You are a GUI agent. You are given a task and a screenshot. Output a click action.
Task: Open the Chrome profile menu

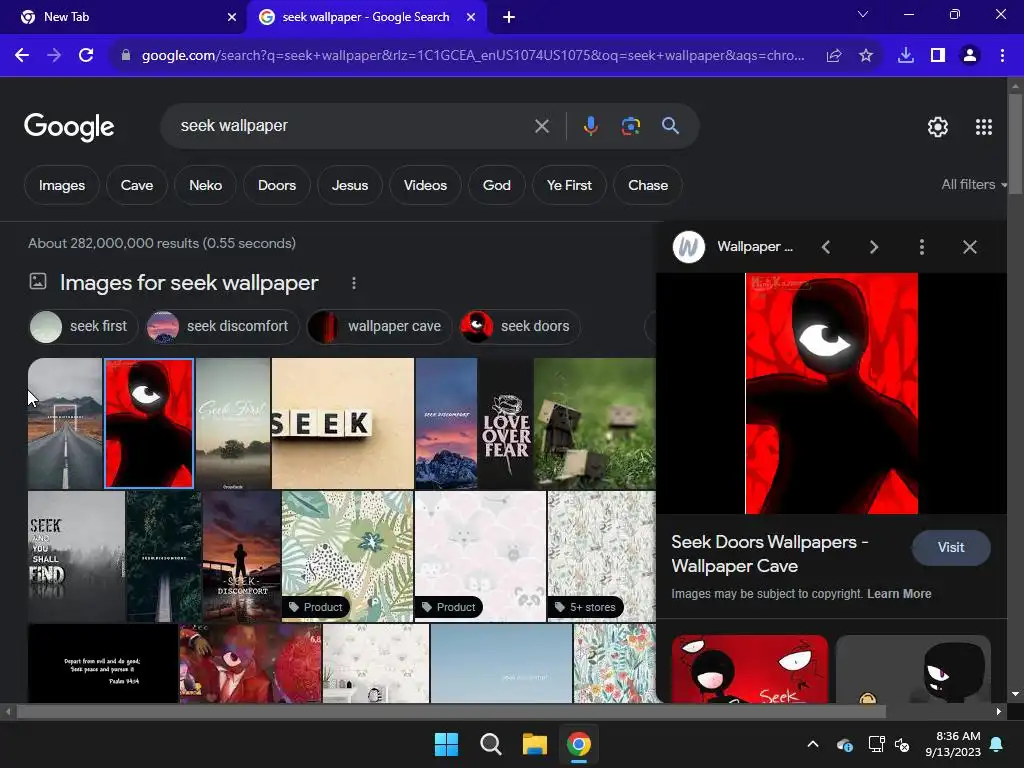click(x=970, y=56)
